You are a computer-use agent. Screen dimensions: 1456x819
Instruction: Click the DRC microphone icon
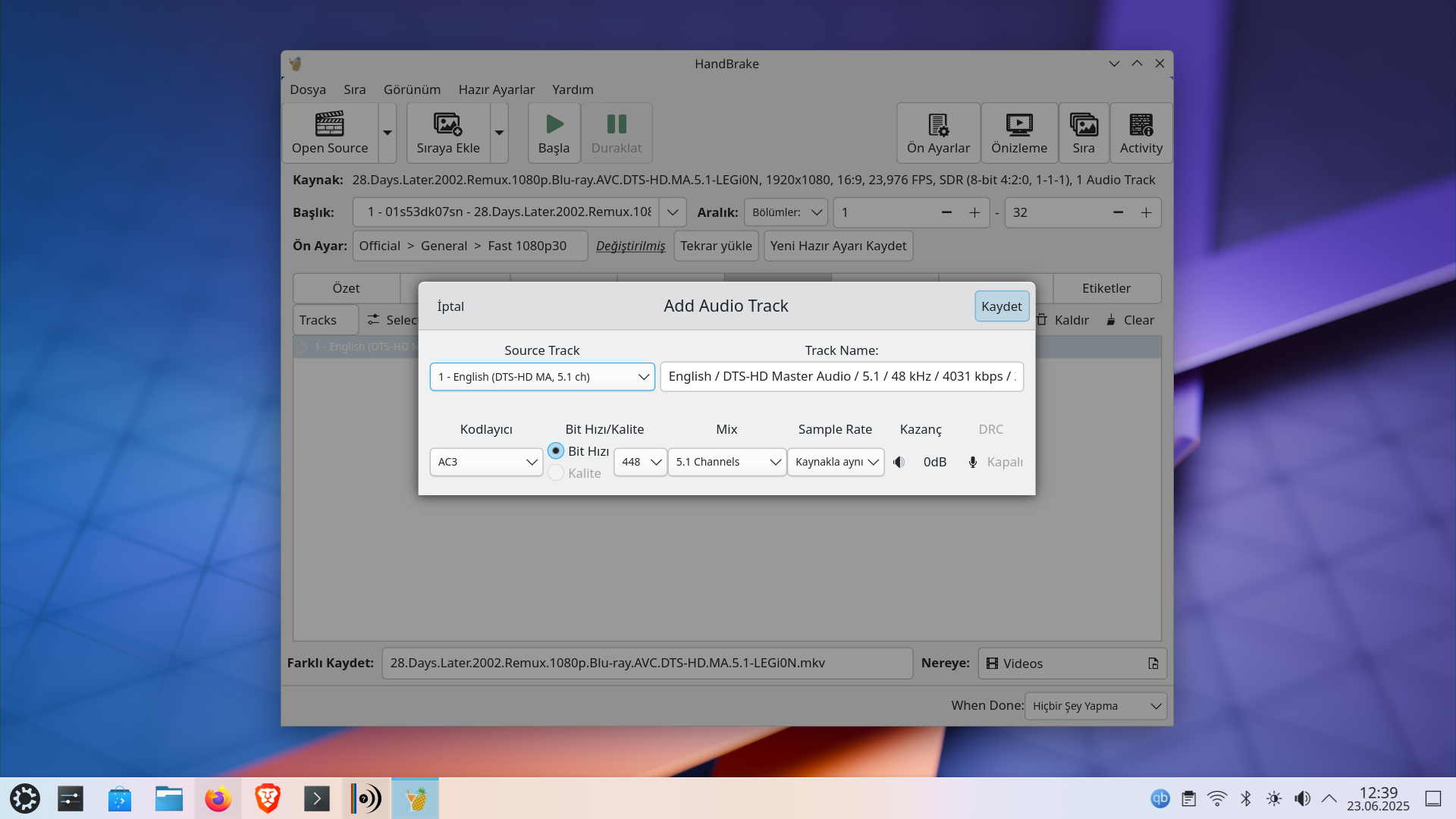click(x=973, y=462)
